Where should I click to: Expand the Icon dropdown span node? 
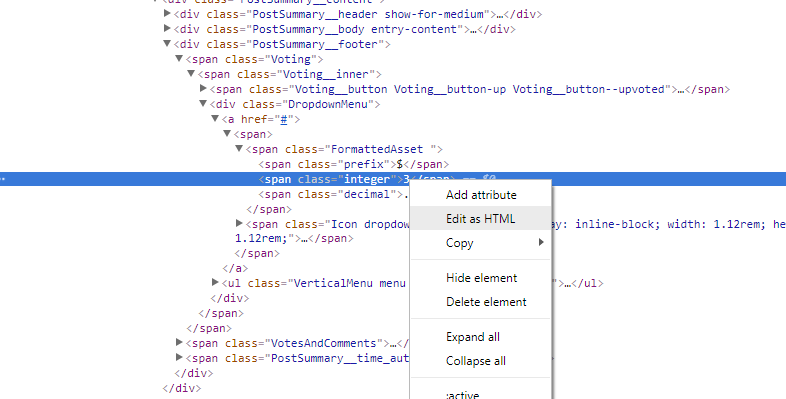(x=239, y=223)
